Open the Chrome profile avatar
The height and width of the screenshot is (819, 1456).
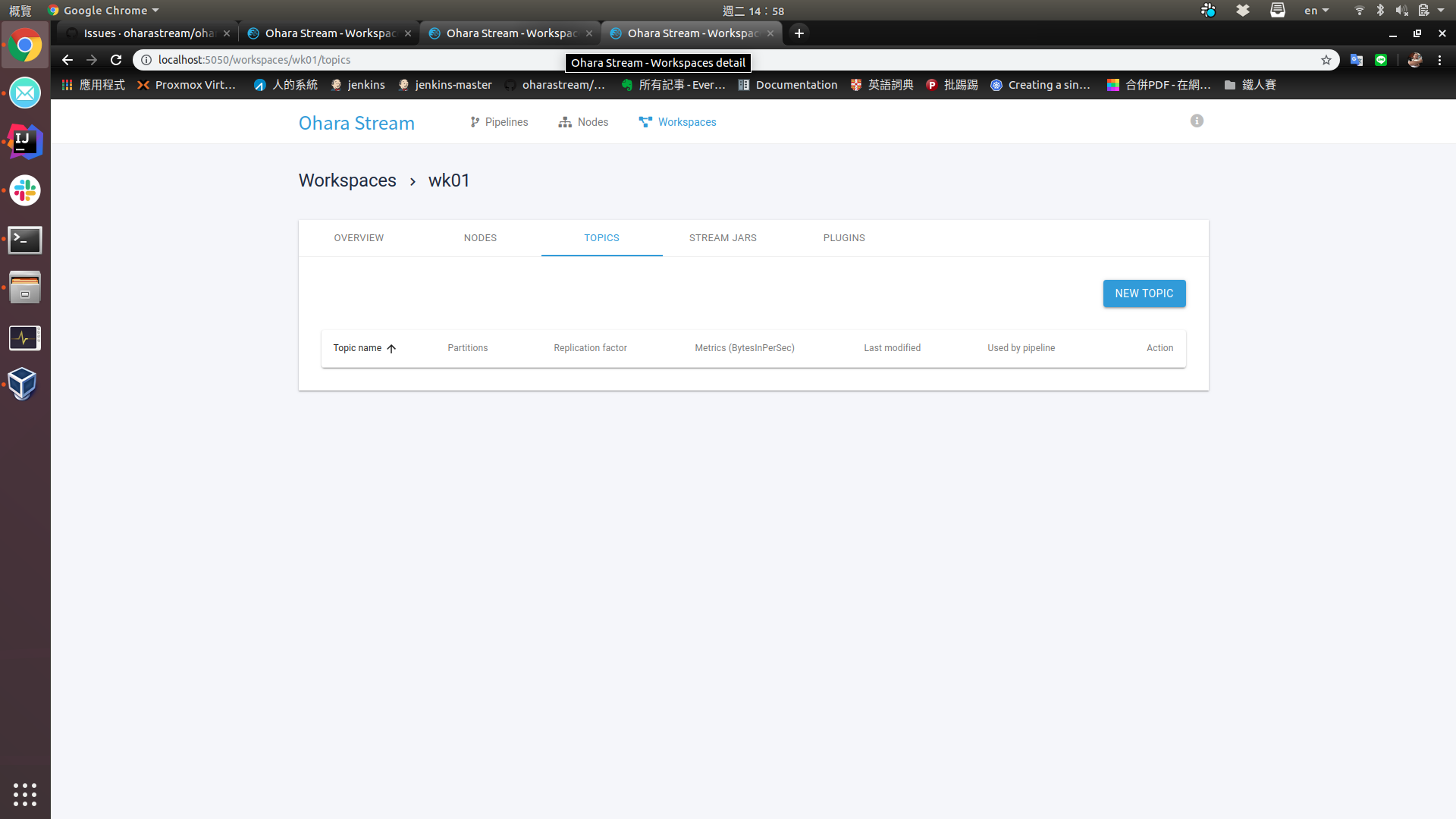coord(1415,60)
